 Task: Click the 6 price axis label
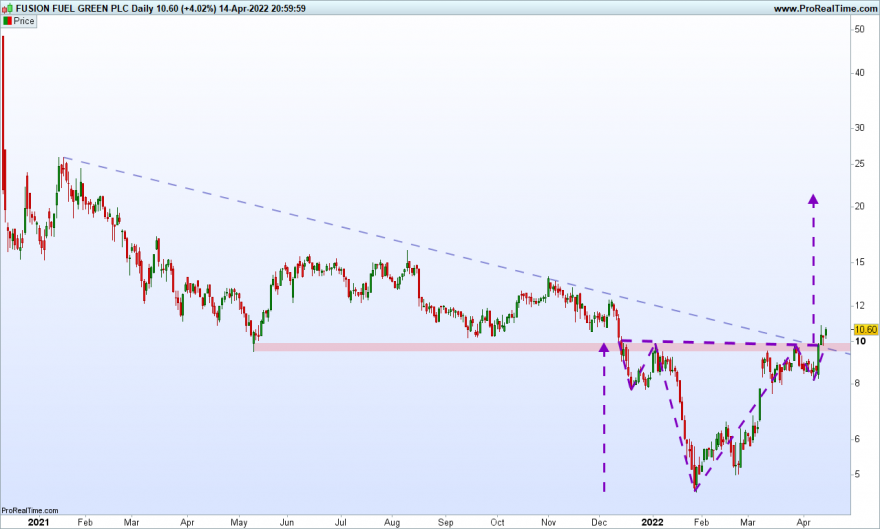click(857, 439)
